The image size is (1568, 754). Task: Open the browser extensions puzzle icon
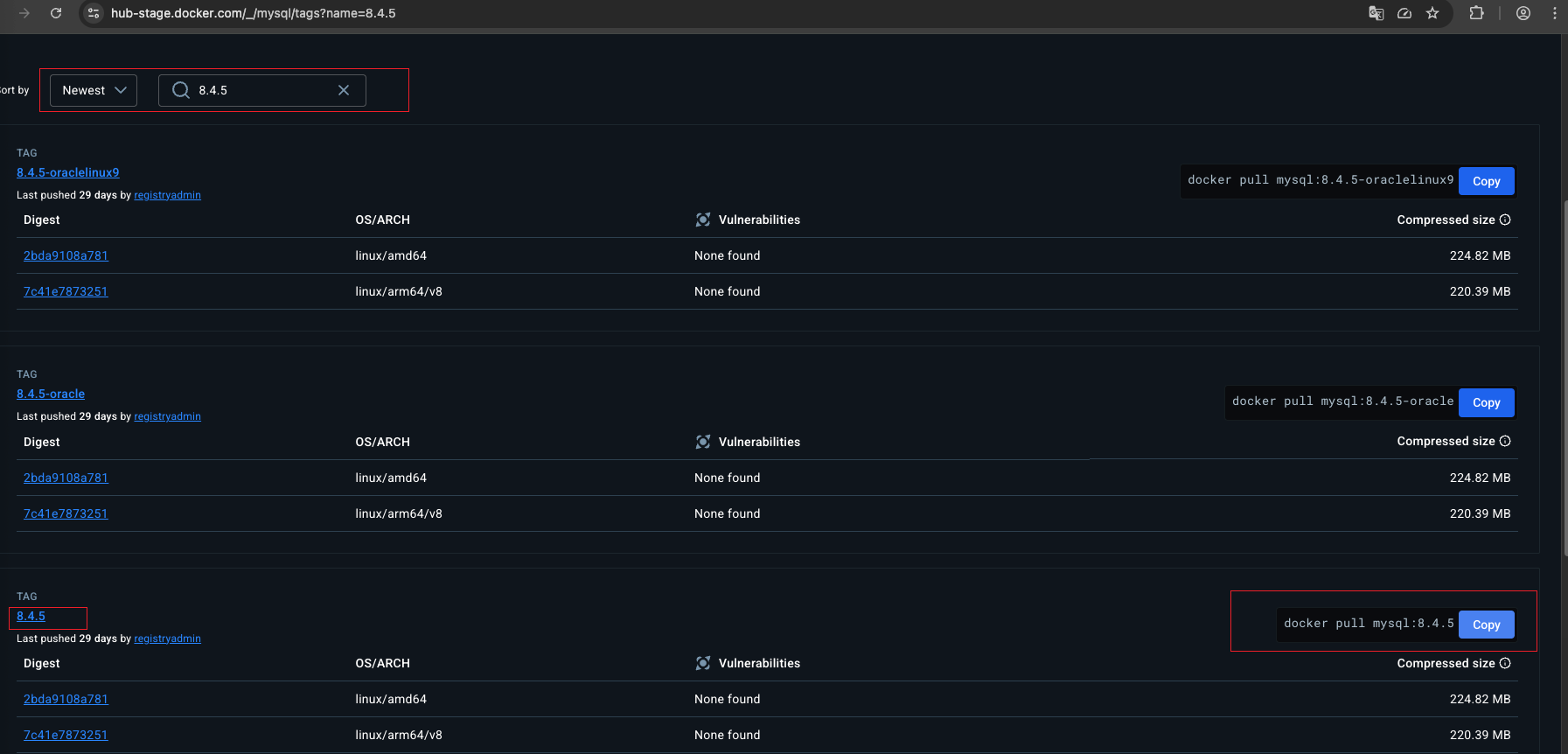(x=1477, y=13)
